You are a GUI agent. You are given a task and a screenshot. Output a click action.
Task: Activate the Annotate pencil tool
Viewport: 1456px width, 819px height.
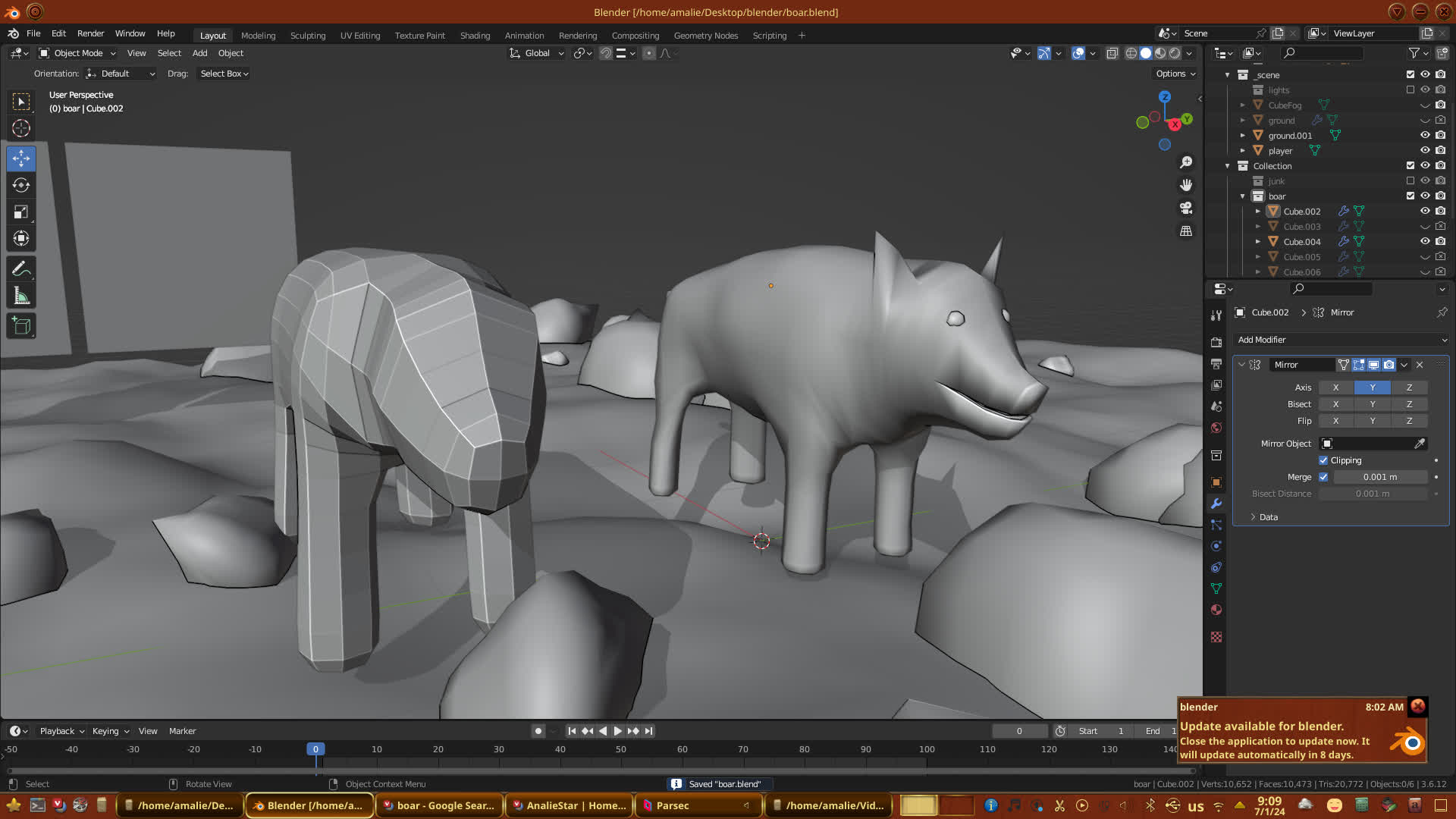click(x=21, y=268)
